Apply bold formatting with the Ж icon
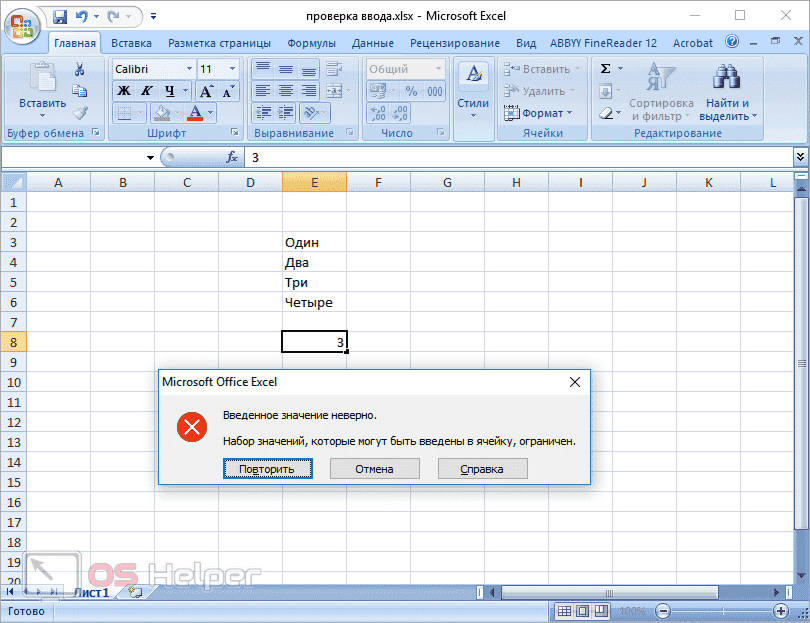The image size is (810, 623). (122, 89)
